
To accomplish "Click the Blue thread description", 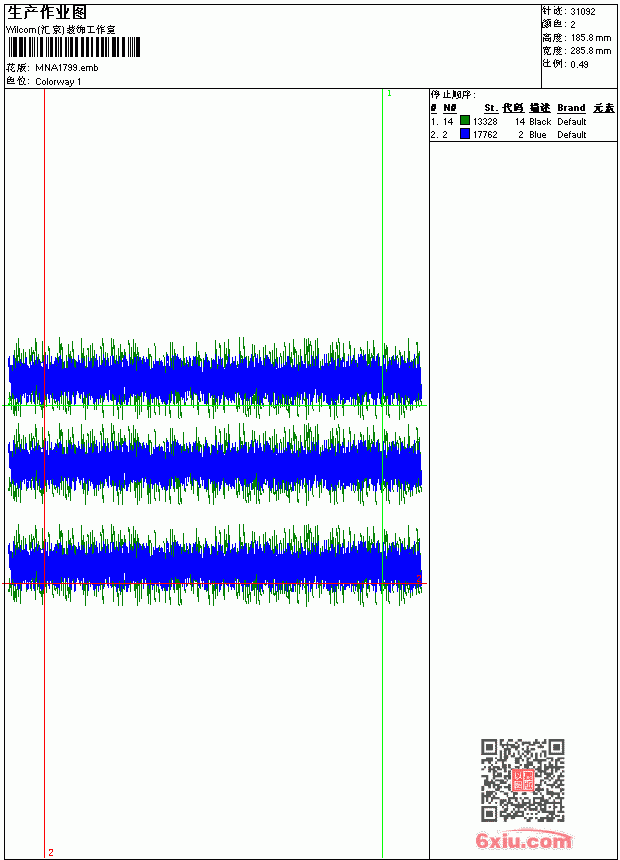I will [538, 135].
